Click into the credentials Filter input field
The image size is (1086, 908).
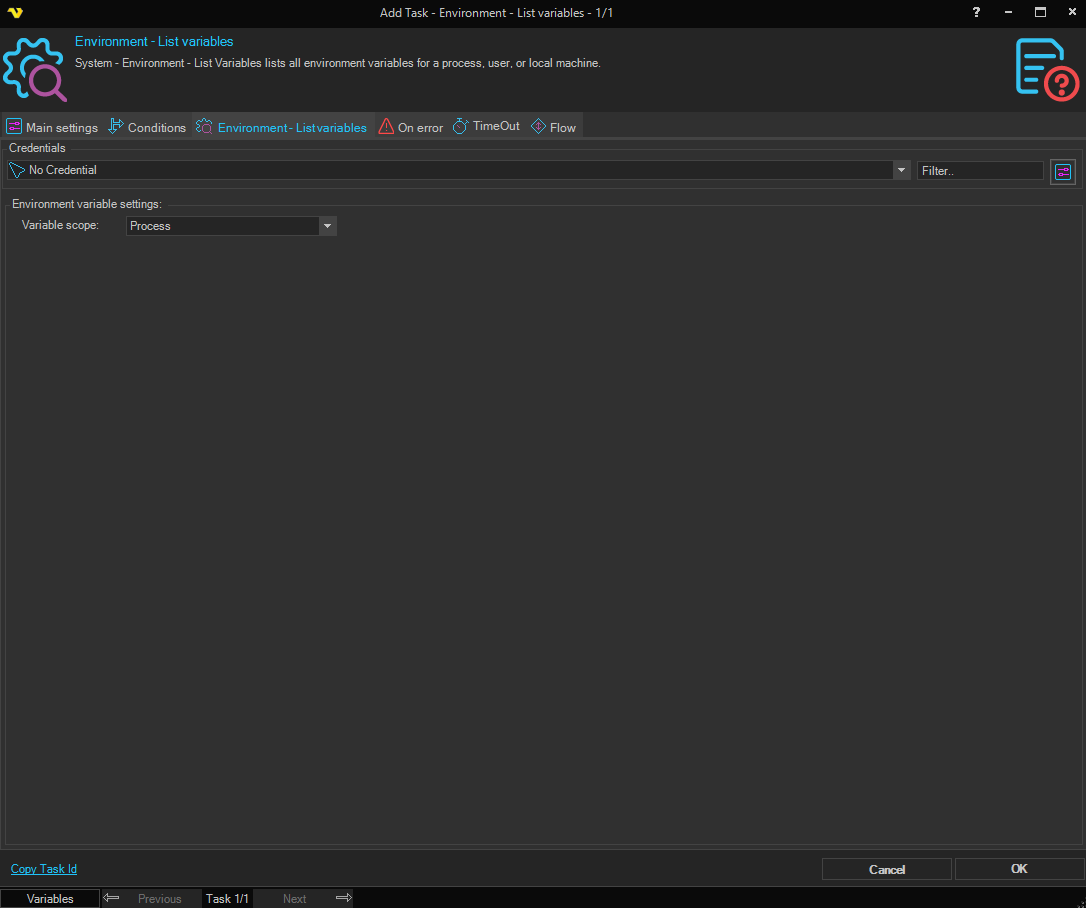tap(979, 171)
